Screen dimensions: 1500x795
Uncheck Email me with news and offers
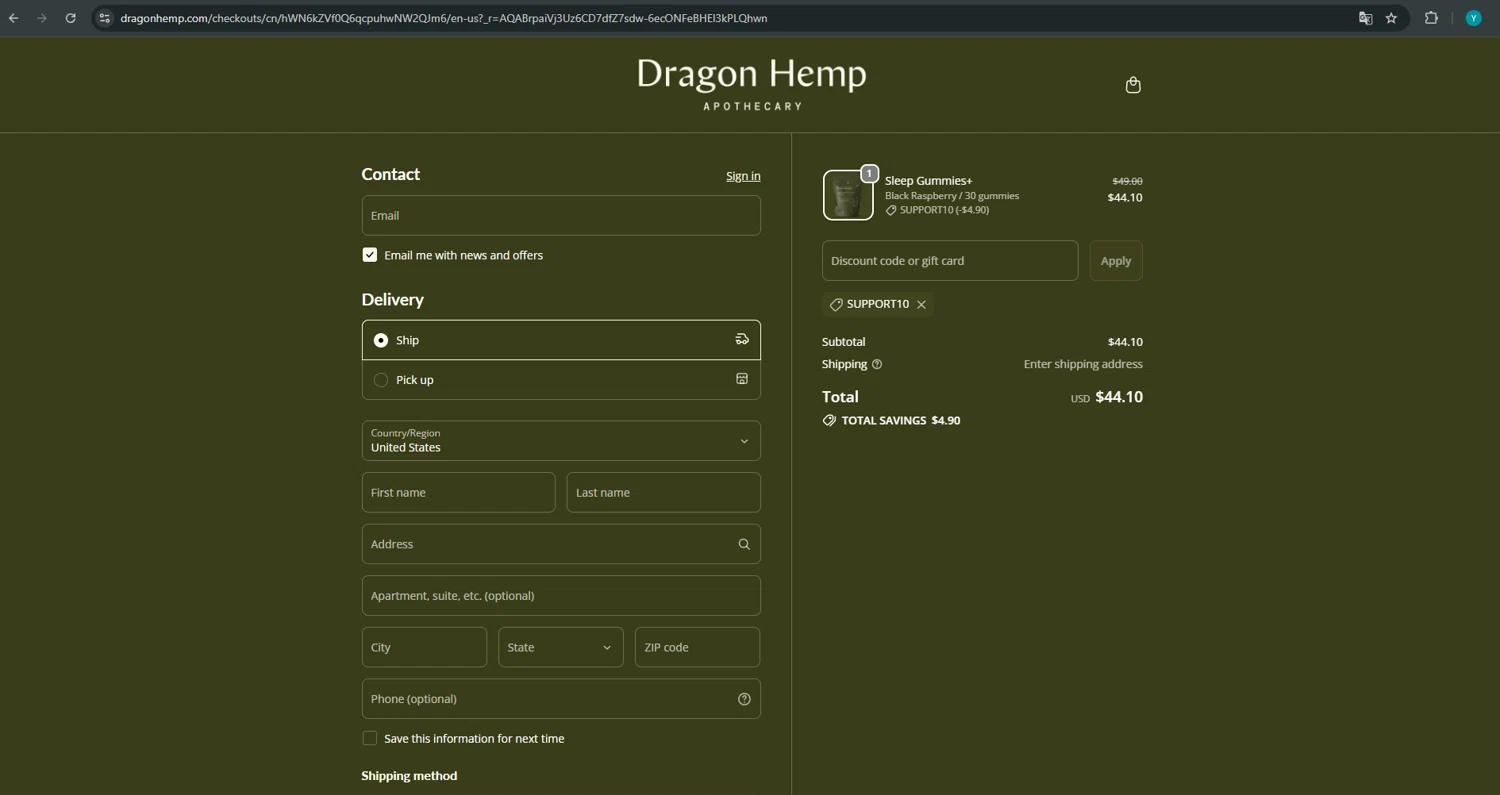370,255
